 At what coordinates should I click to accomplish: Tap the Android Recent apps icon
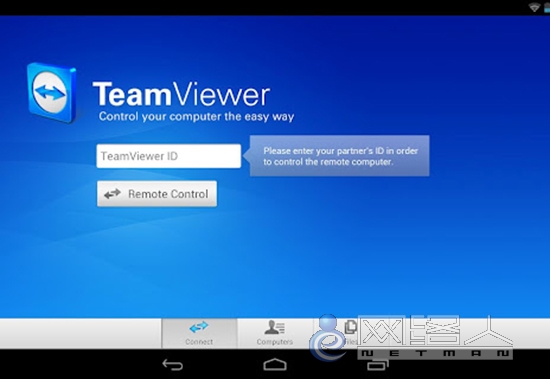pos(378,365)
